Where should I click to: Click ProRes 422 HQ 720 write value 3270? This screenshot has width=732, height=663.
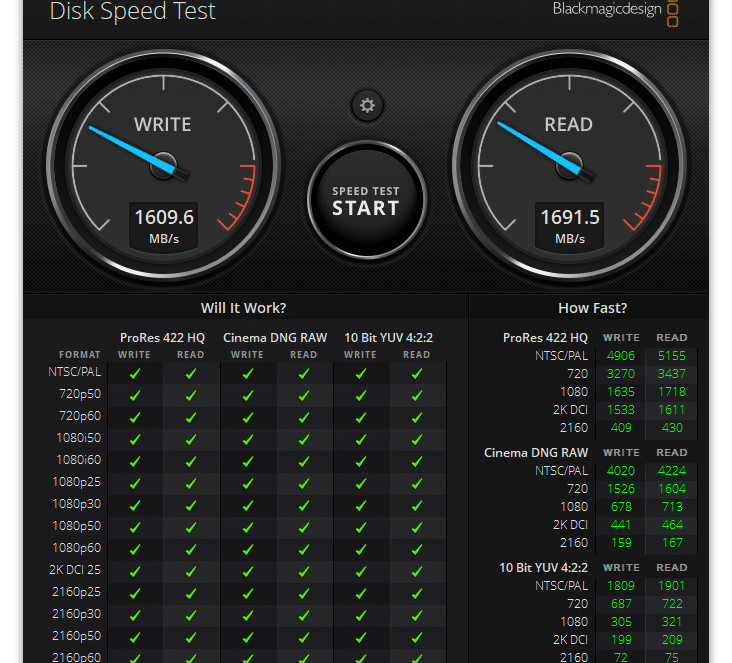[620, 374]
